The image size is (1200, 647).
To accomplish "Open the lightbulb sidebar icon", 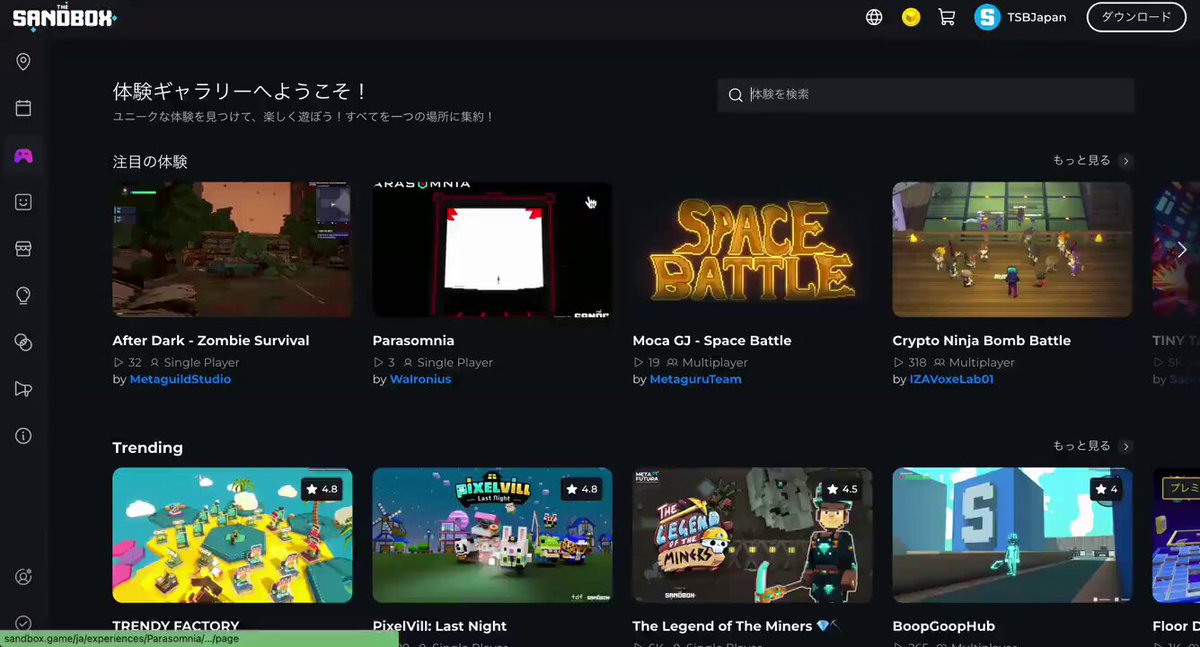I will [23, 295].
